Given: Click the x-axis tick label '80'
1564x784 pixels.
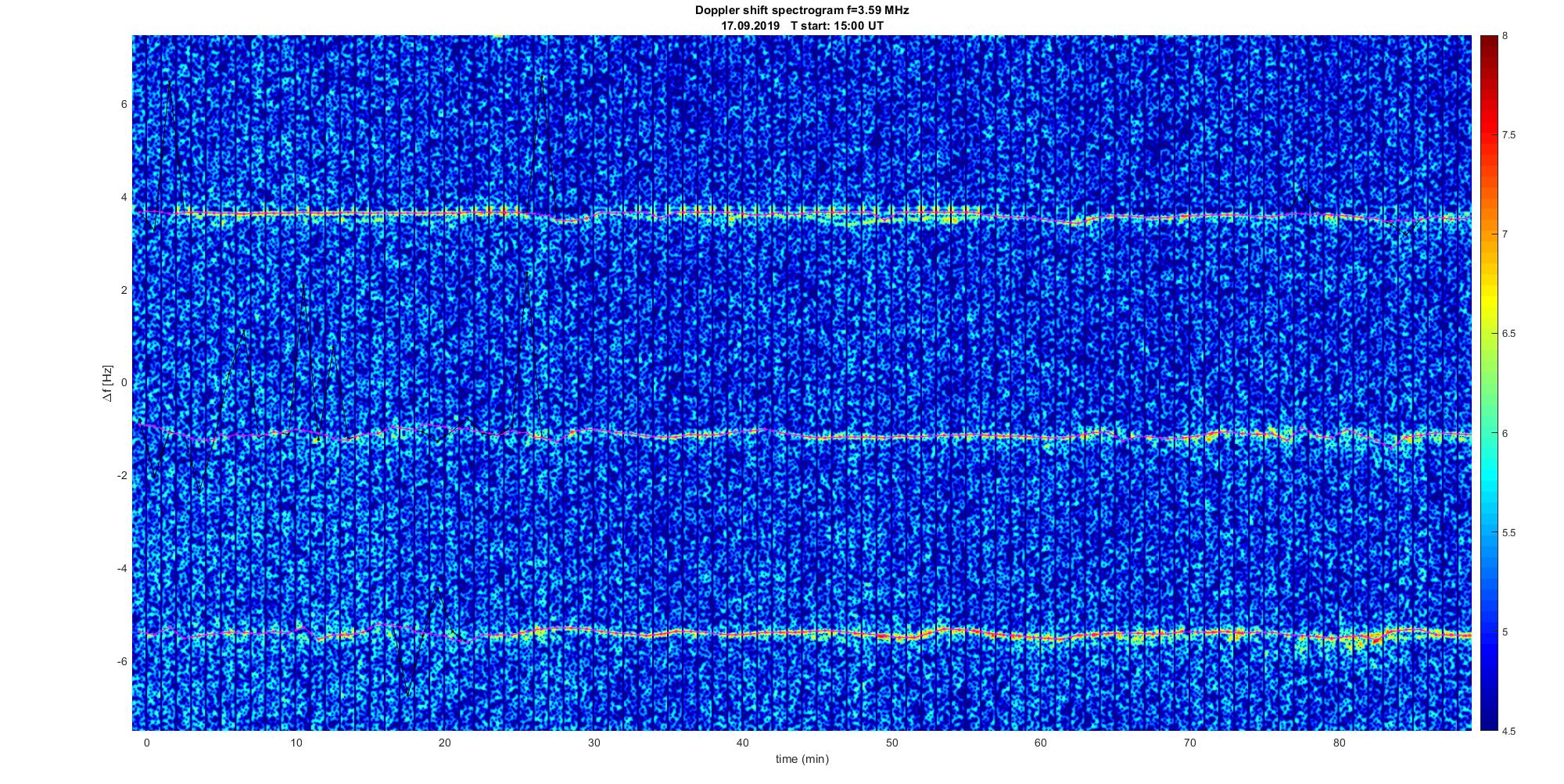Looking at the screenshot, I should (1339, 743).
